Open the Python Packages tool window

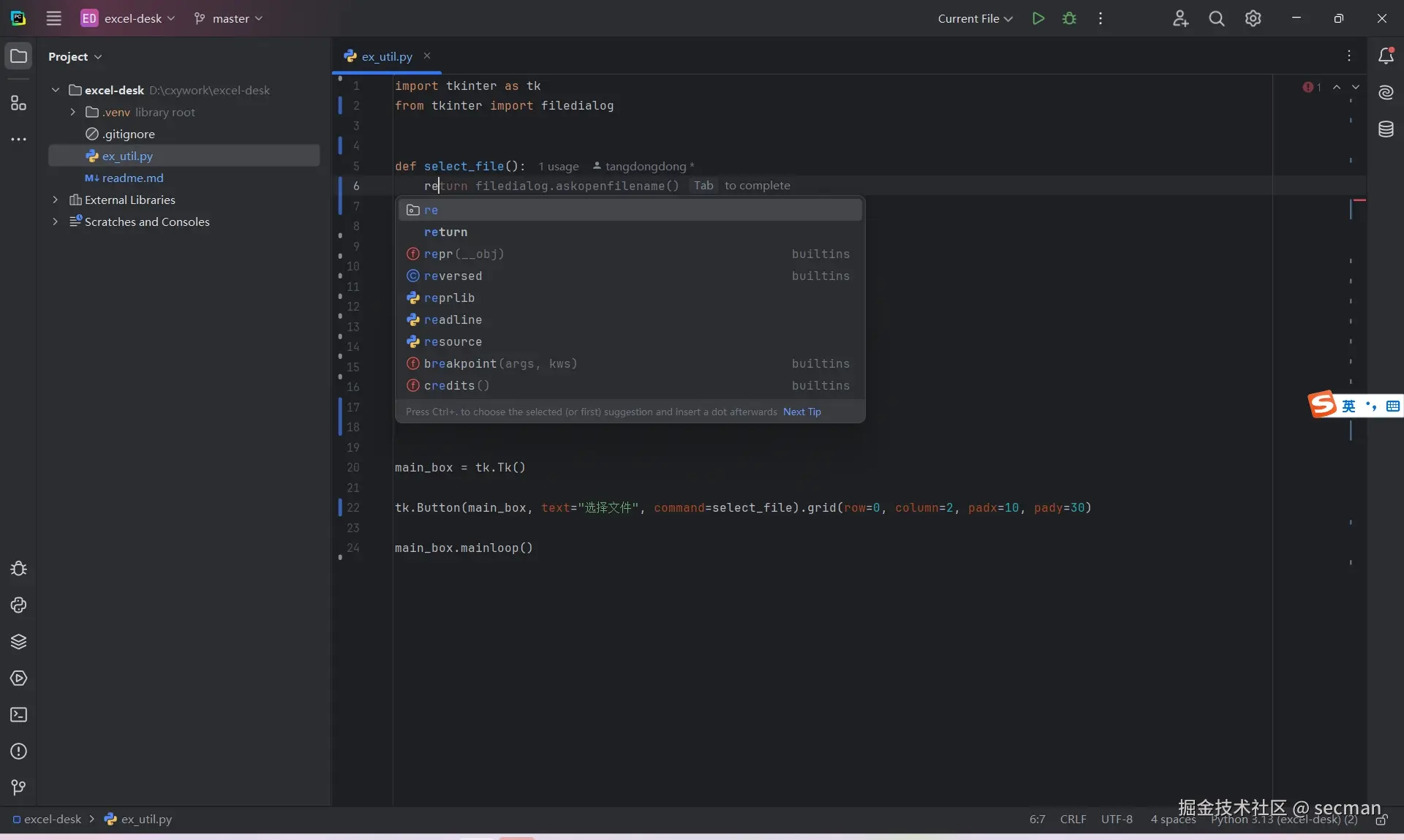pos(18,642)
